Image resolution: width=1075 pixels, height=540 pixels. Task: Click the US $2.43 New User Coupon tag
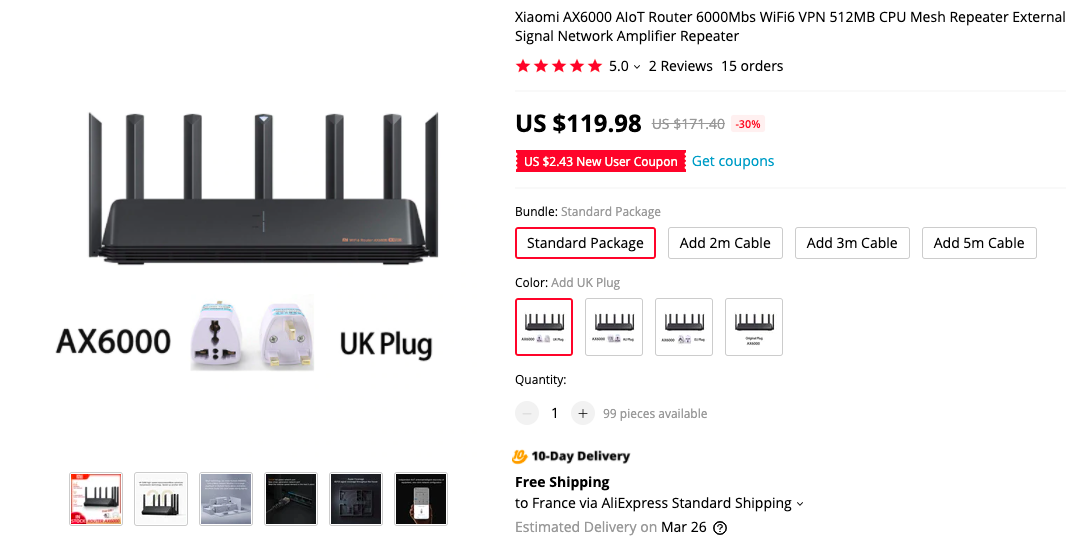coord(601,161)
